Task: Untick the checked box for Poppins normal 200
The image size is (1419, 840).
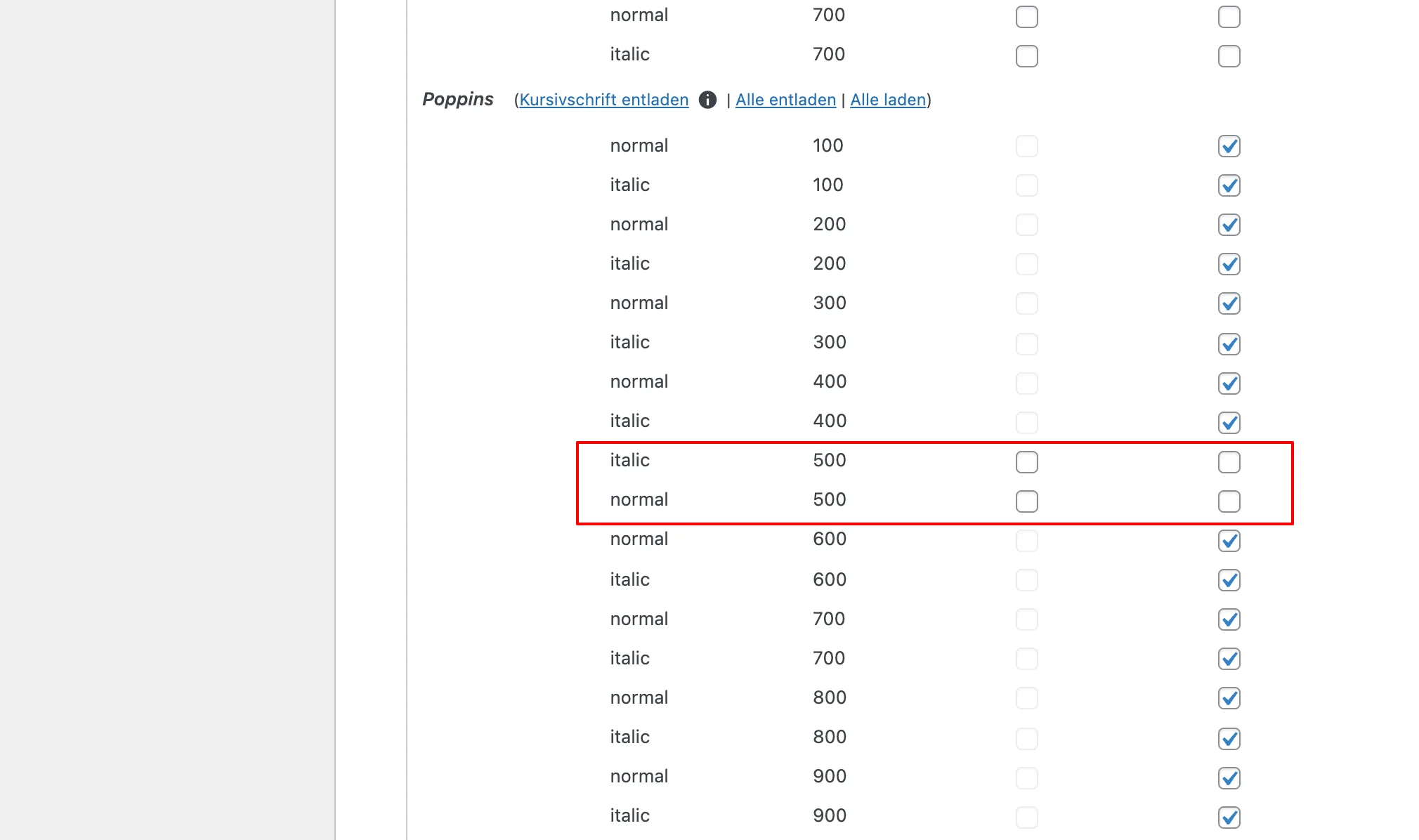Action: [x=1229, y=225]
